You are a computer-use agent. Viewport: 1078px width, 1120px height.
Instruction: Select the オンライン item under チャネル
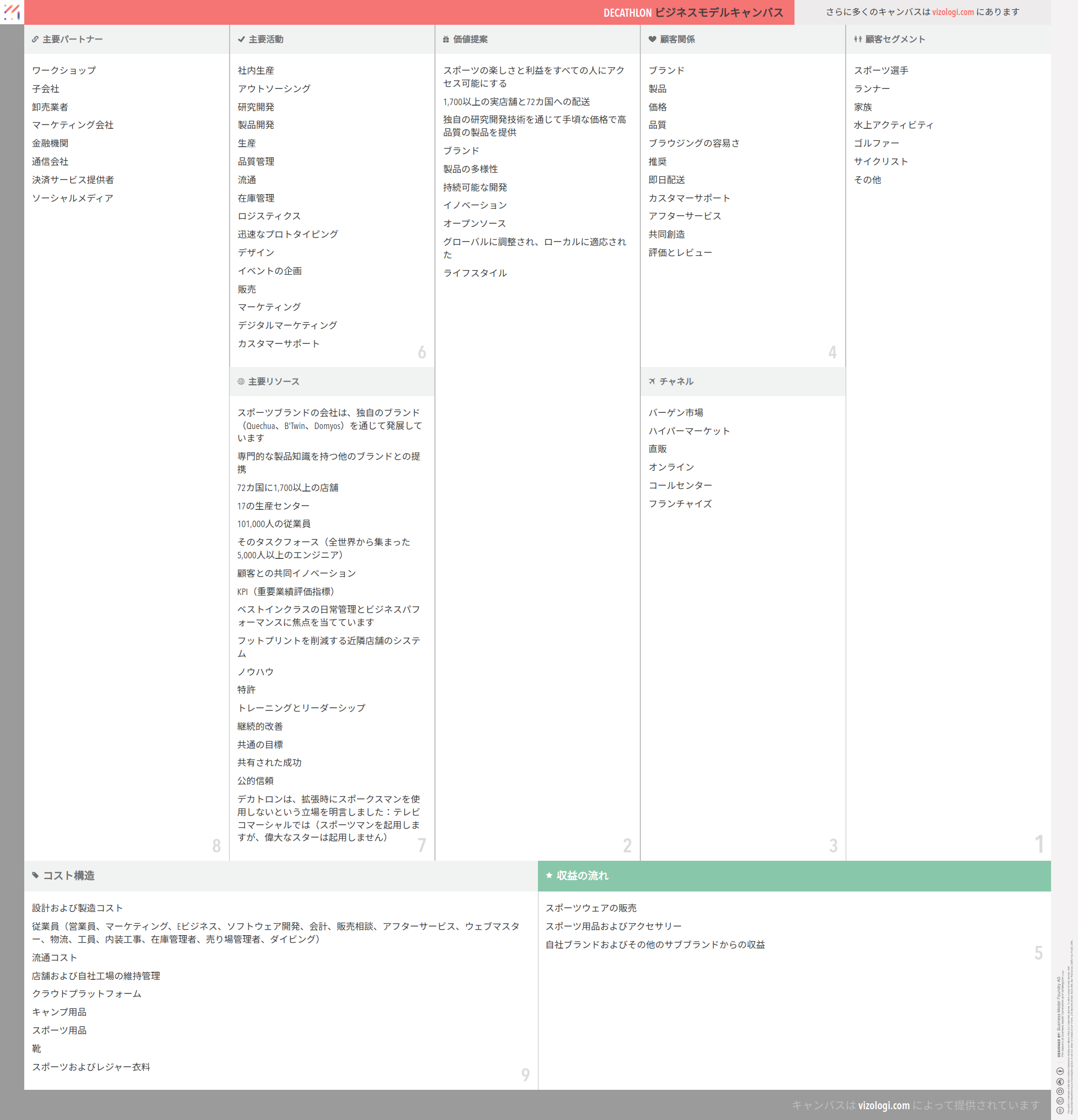click(671, 467)
